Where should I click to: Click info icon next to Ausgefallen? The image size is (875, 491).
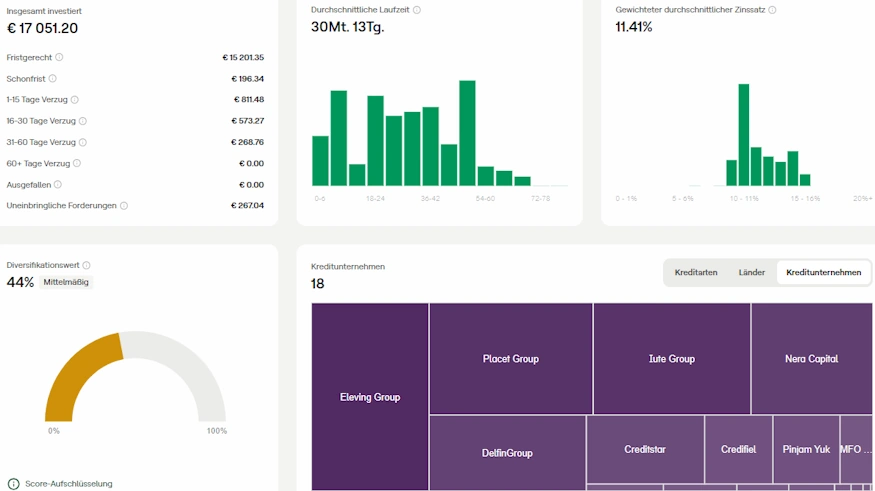(58, 184)
